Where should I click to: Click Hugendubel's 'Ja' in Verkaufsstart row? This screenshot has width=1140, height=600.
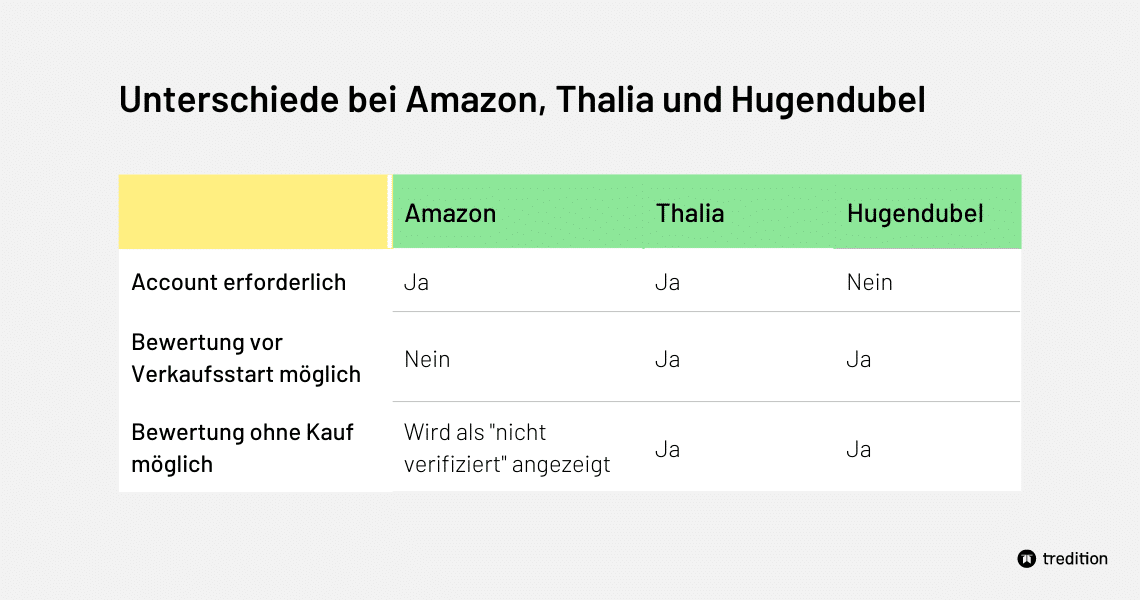858,359
